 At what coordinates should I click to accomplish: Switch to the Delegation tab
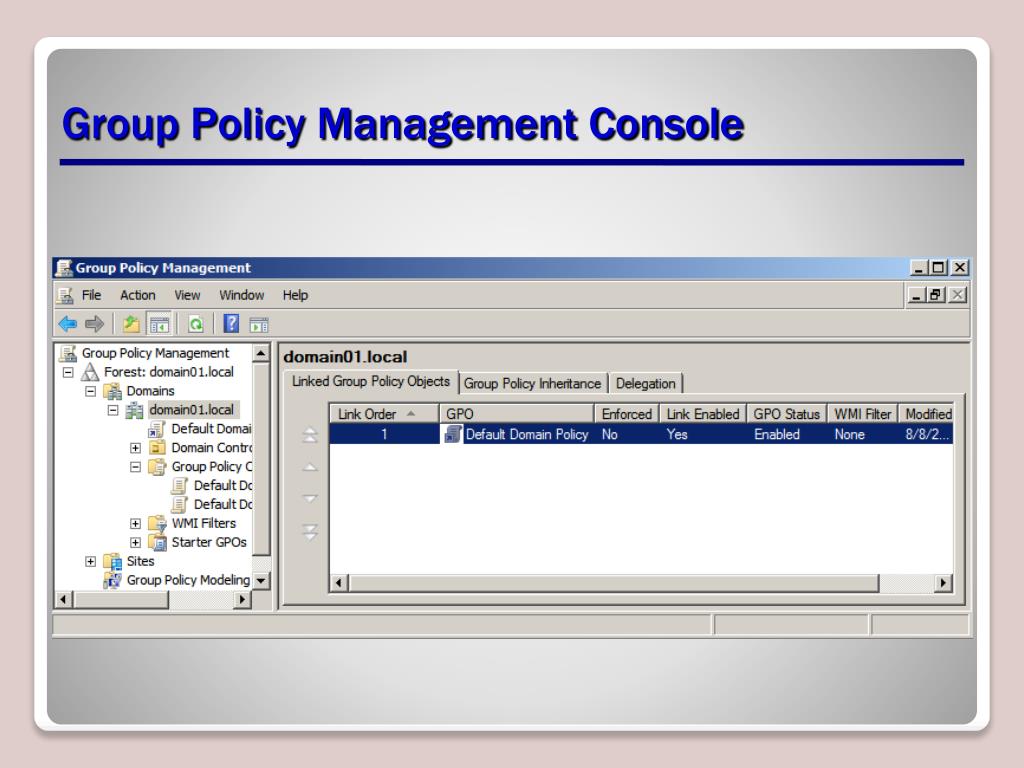(645, 383)
